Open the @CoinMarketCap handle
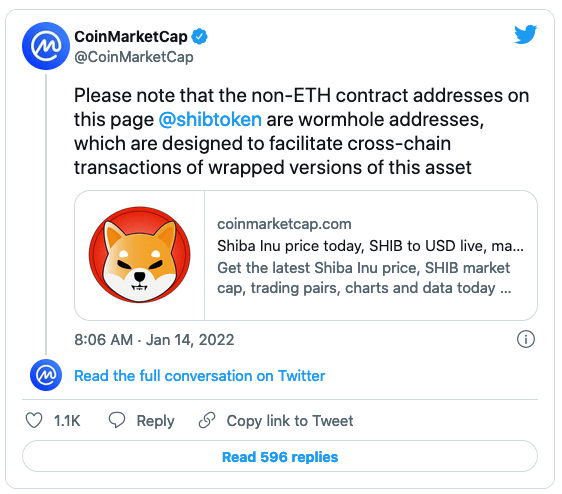This screenshot has width=562, height=494. [x=134, y=57]
